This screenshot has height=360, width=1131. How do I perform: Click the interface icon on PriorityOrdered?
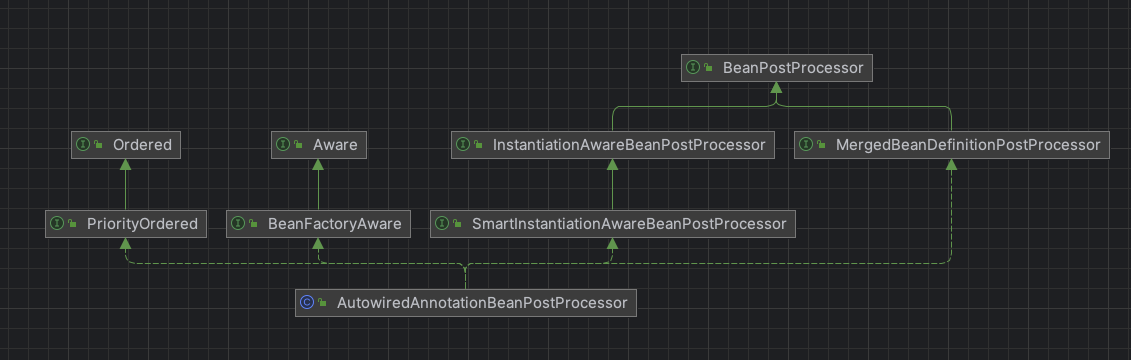click(57, 223)
